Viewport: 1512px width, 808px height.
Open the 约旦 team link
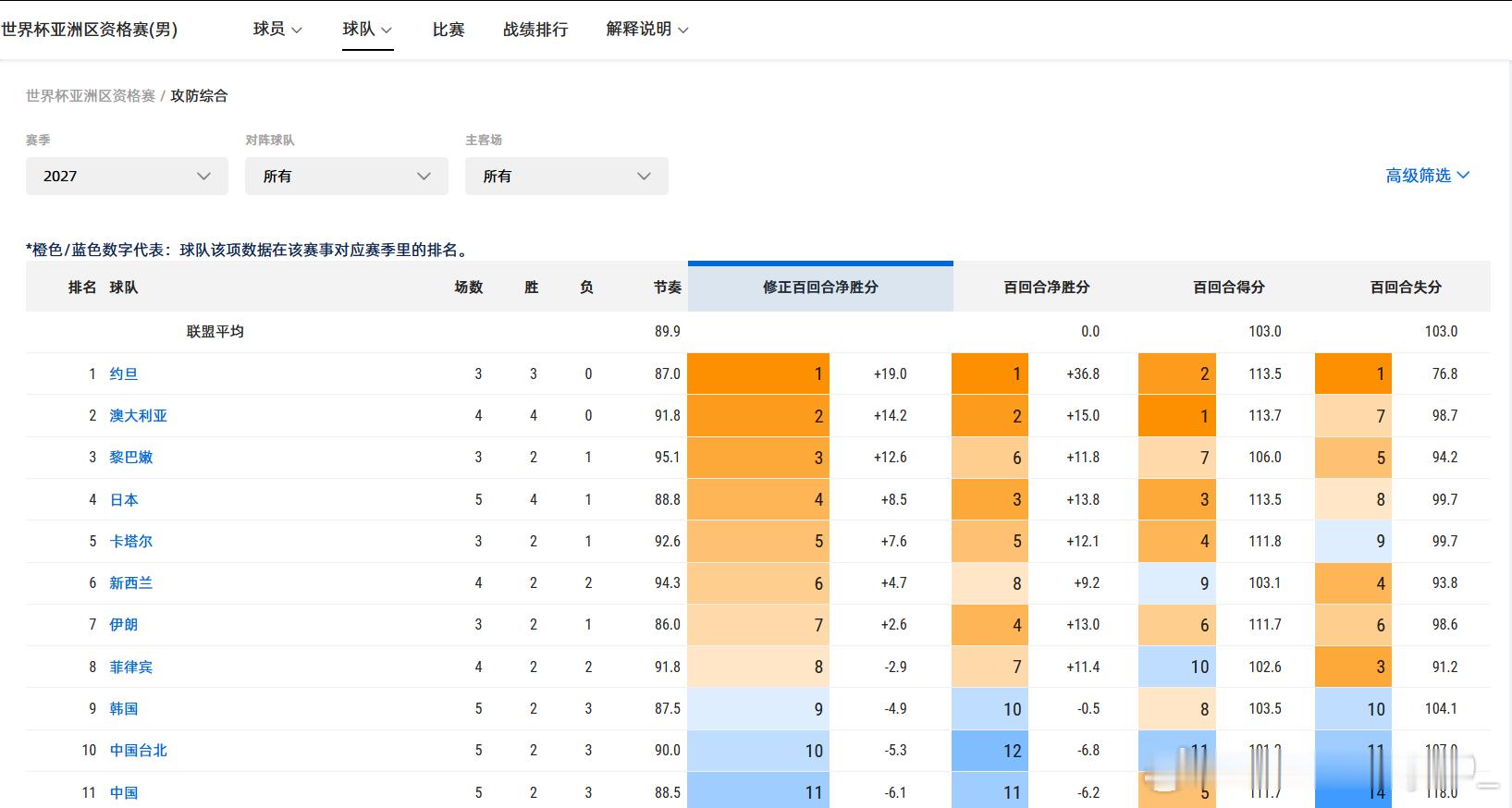pyautogui.click(x=124, y=373)
